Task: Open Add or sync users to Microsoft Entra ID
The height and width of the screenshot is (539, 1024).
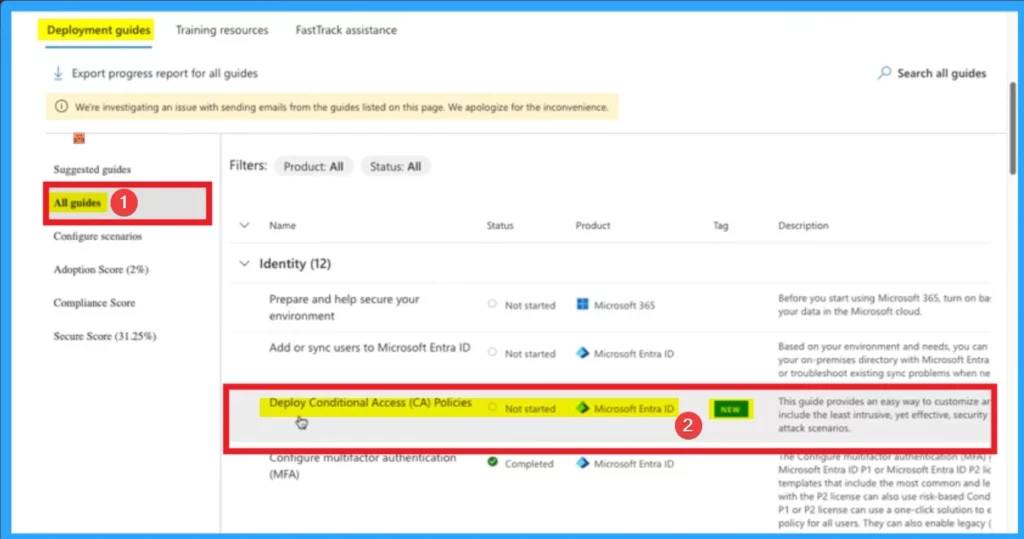Action: click(x=370, y=348)
